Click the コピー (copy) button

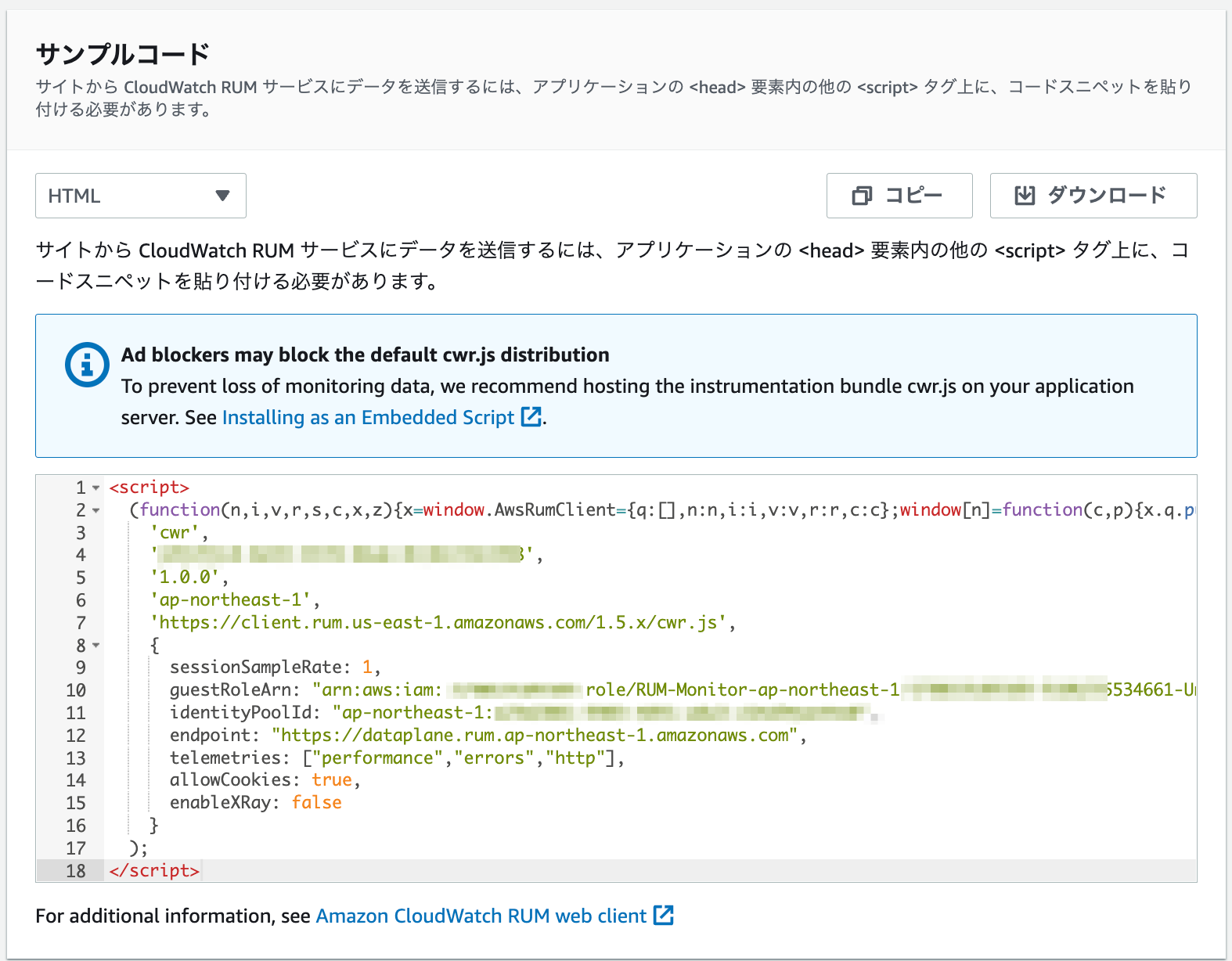point(899,196)
